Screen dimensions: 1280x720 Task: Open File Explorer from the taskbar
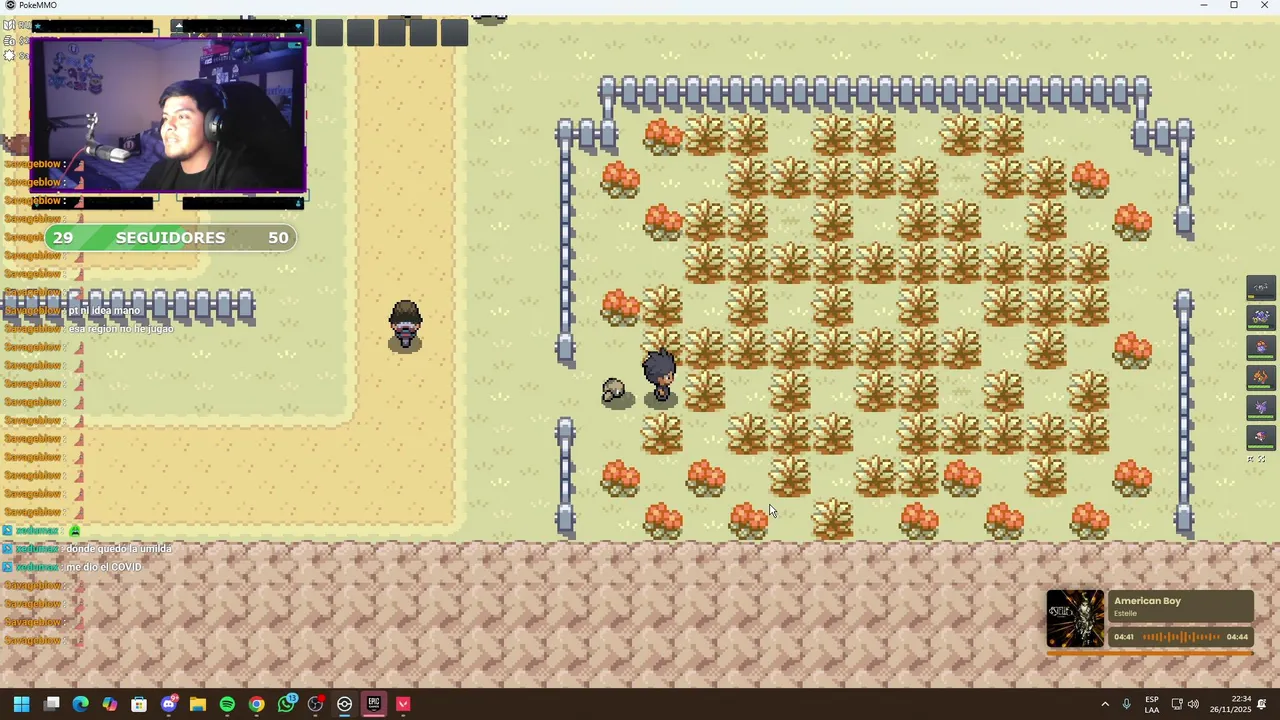coord(198,704)
